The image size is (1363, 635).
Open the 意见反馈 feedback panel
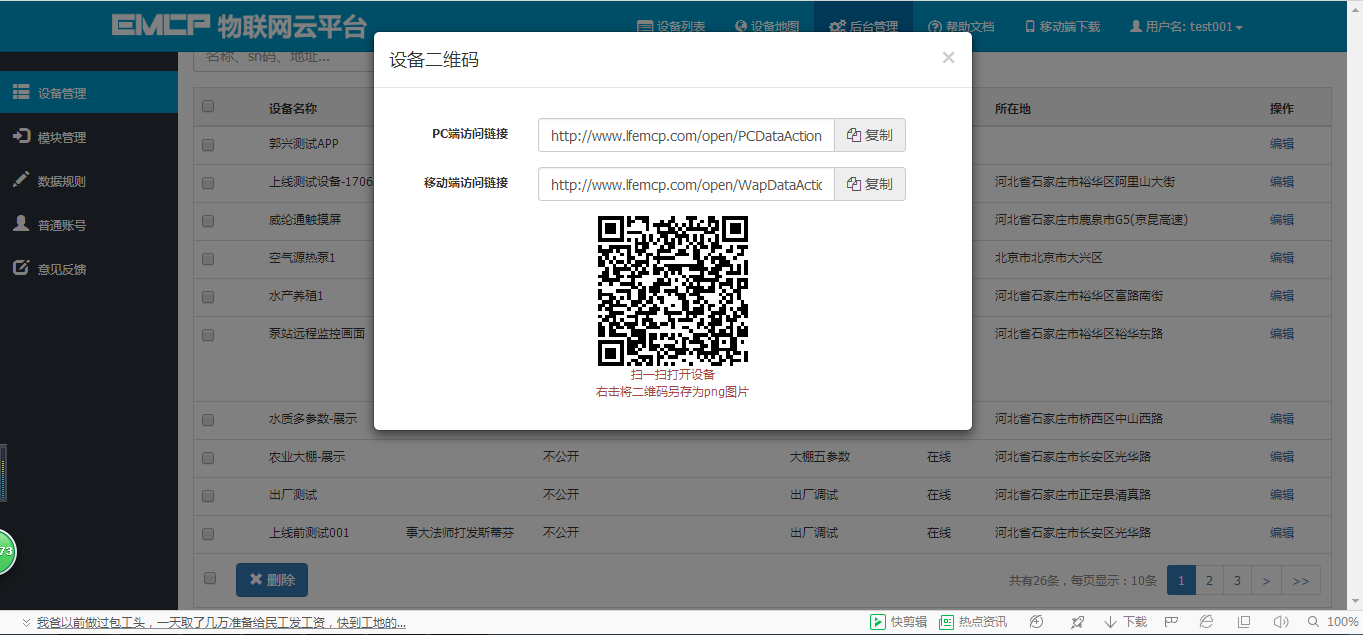pos(60,268)
